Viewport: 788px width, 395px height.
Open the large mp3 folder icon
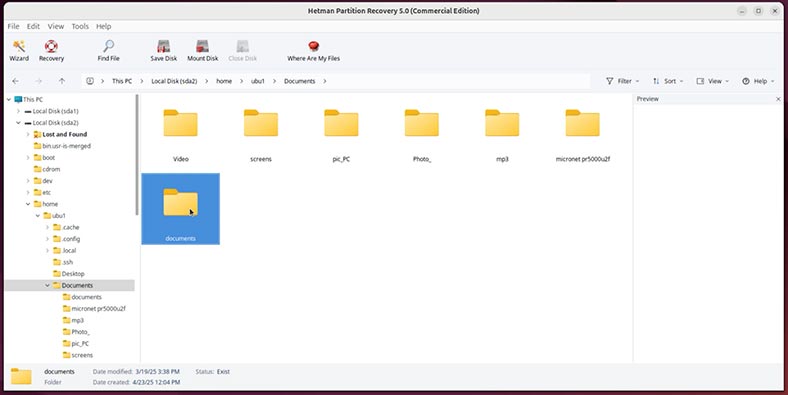point(502,123)
